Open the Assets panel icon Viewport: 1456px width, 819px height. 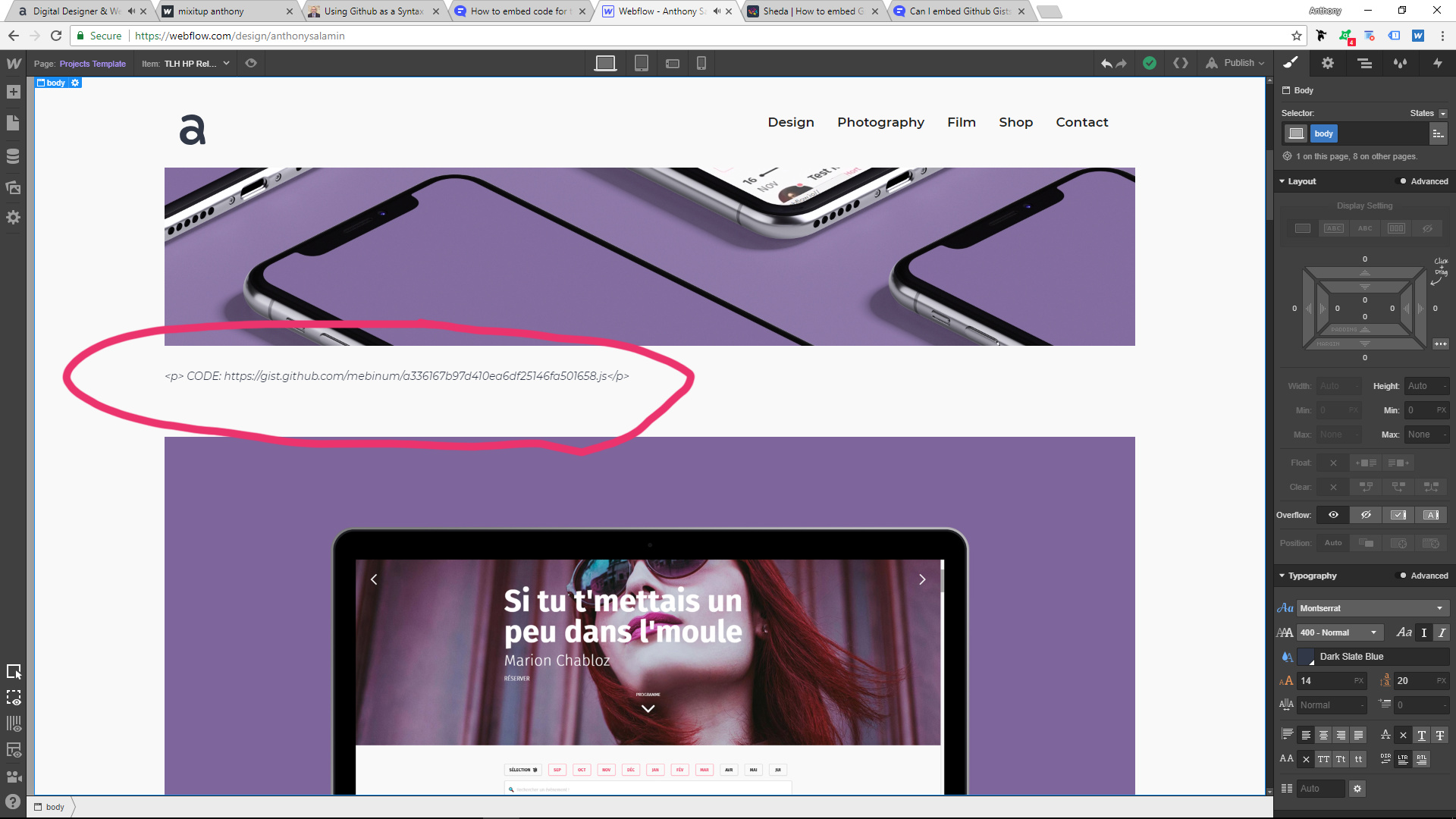[13, 187]
